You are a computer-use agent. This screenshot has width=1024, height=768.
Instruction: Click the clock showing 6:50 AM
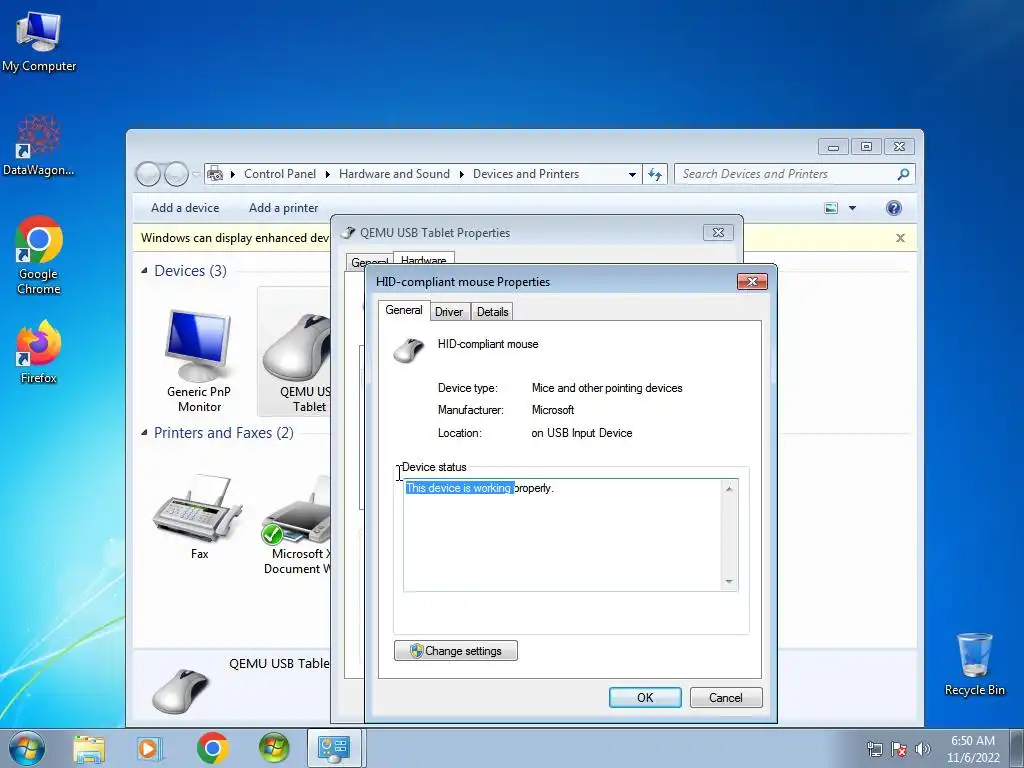[x=973, y=748]
